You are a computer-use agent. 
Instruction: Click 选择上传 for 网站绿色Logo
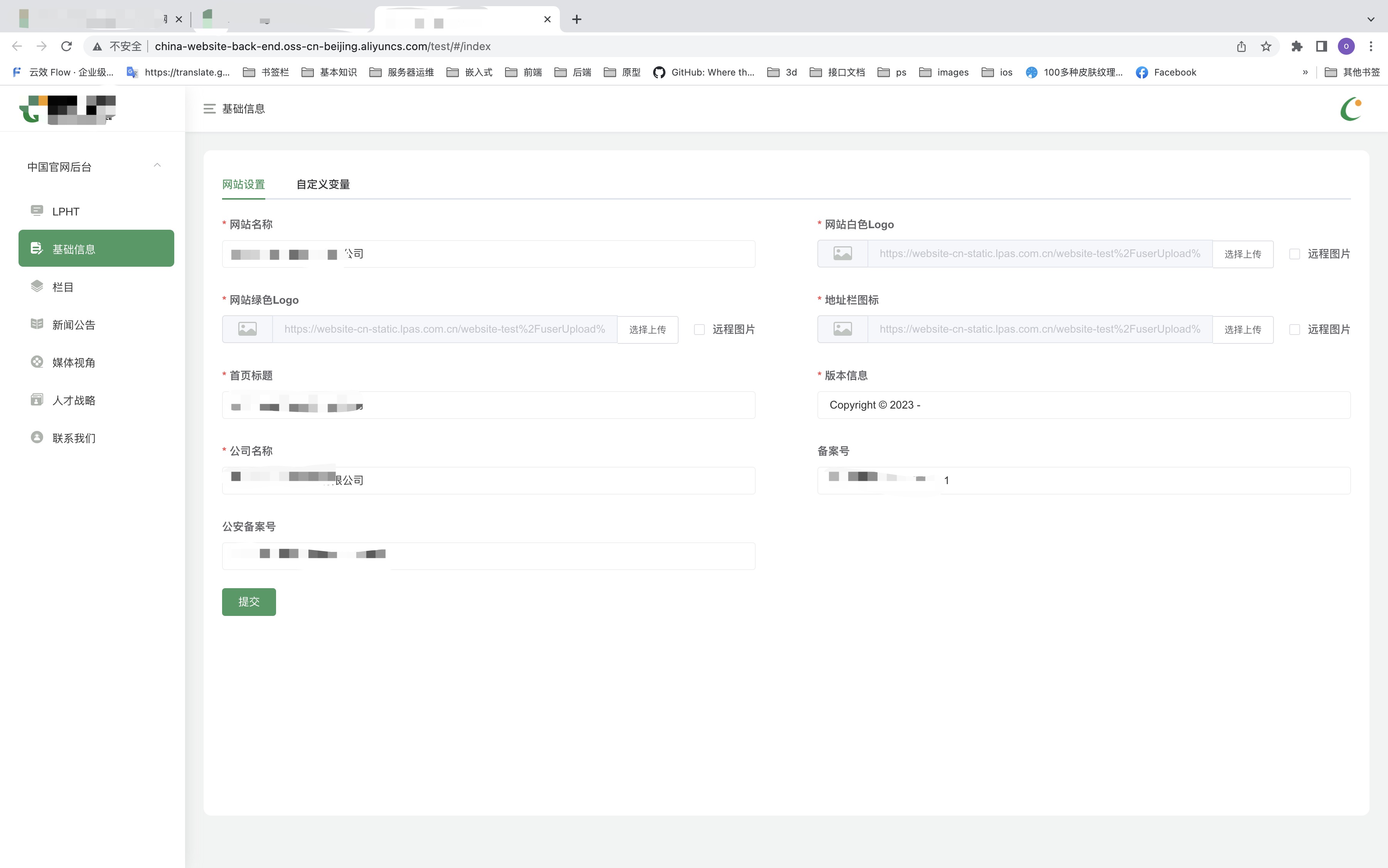(647, 330)
